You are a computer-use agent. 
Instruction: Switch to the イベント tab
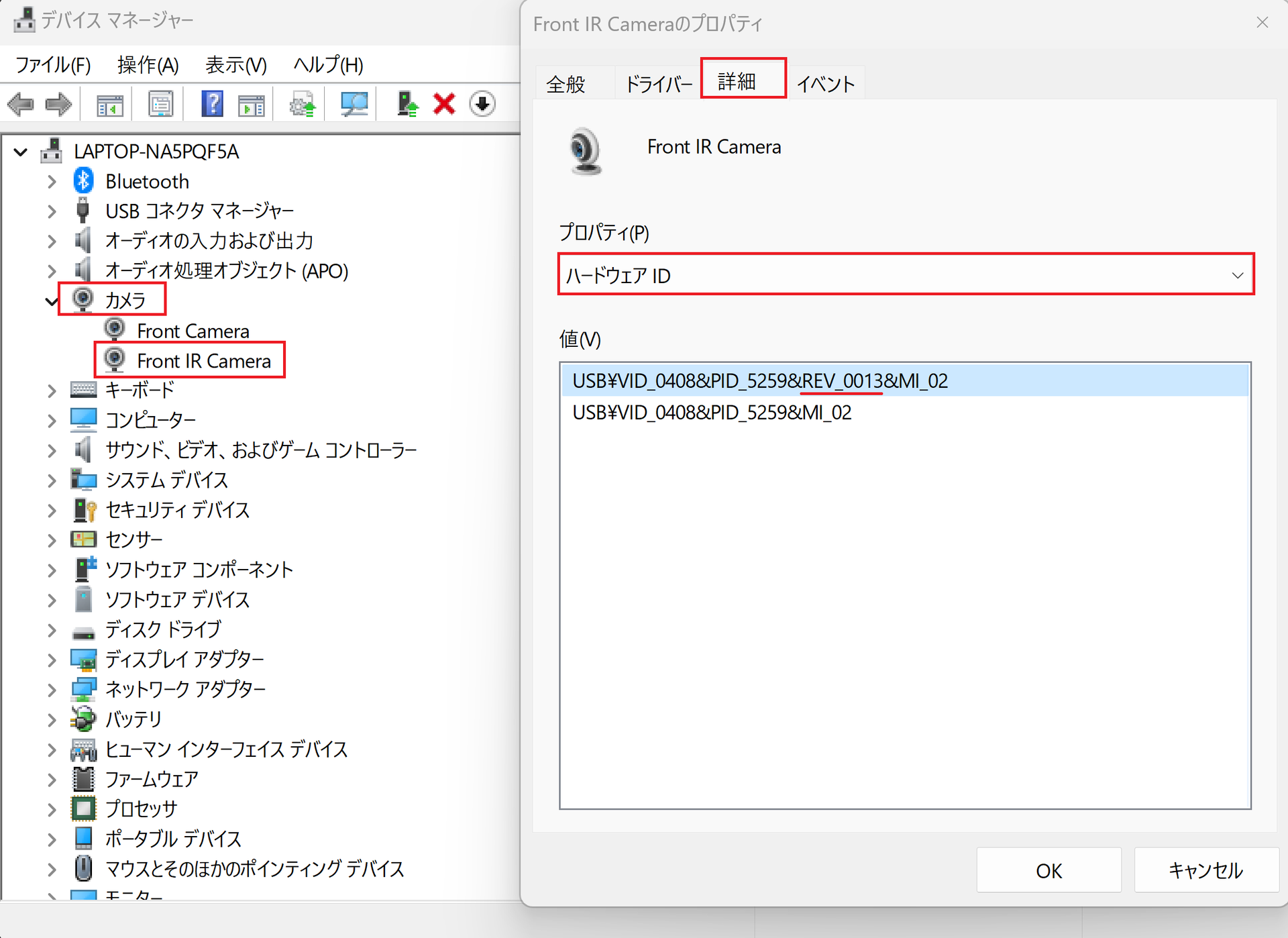[825, 84]
